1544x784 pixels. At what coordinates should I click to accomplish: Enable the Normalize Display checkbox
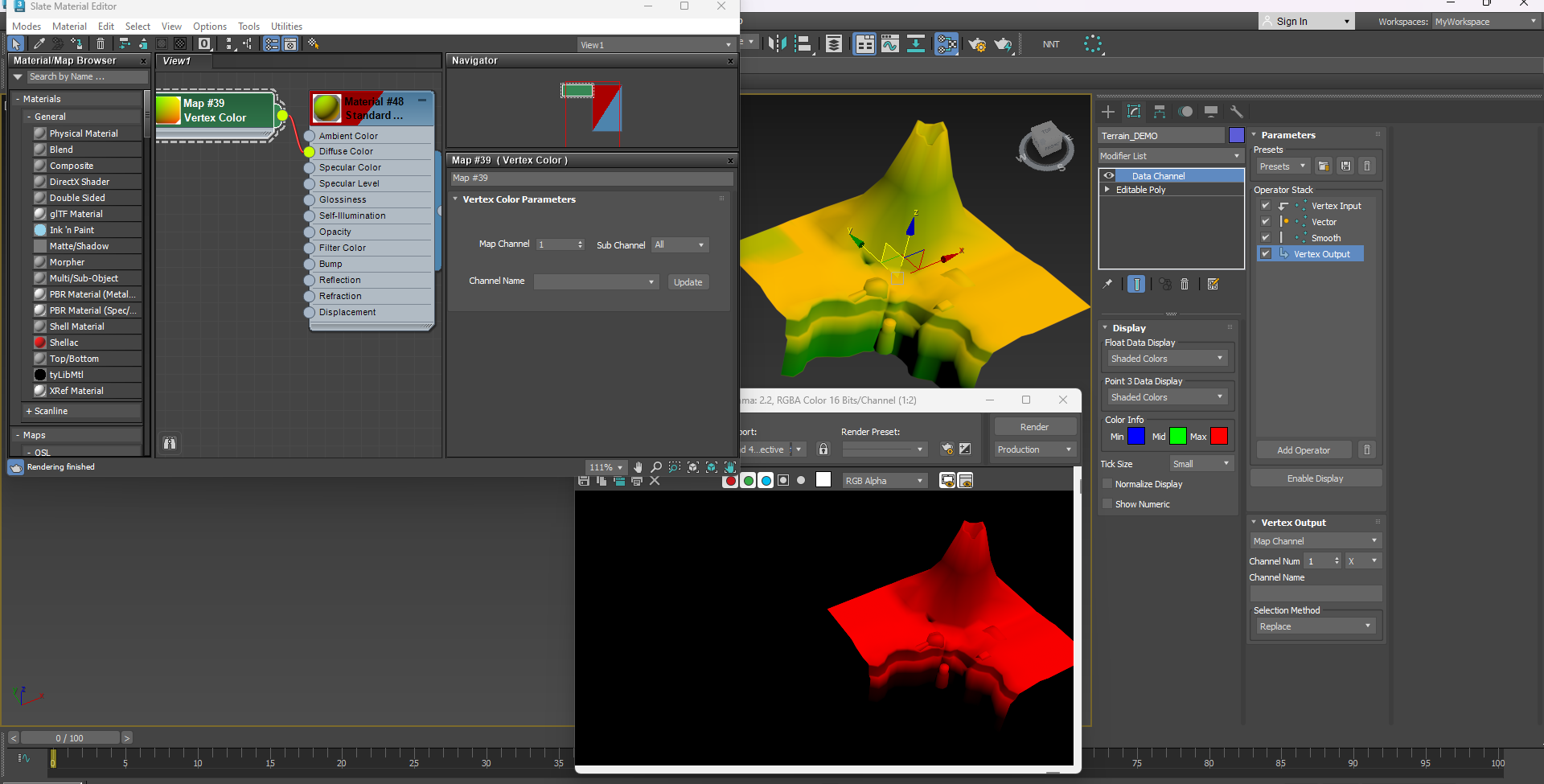pyautogui.click(x=1107, y=484)
